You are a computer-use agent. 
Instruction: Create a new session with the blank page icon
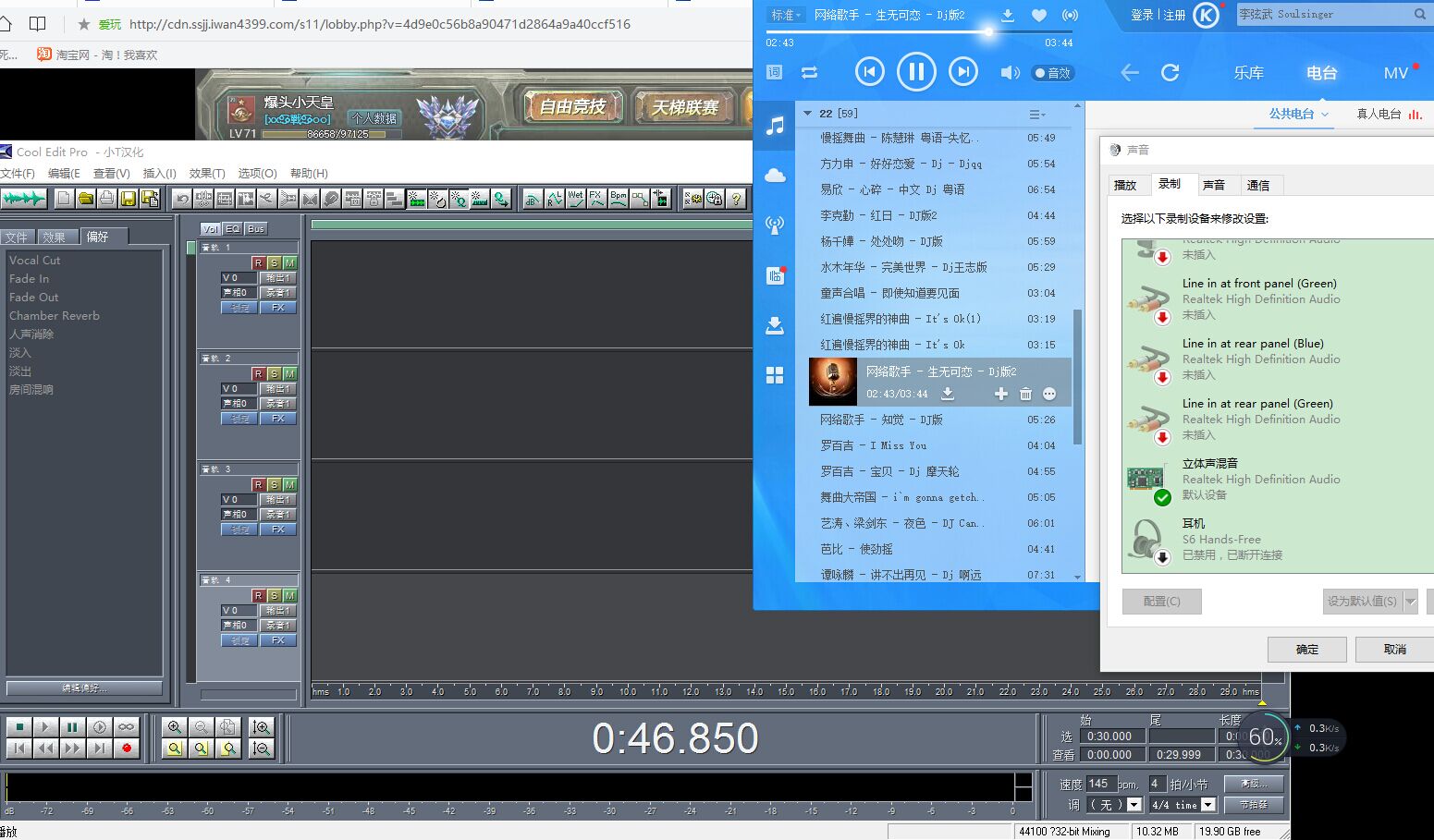[x=64, y=198]
